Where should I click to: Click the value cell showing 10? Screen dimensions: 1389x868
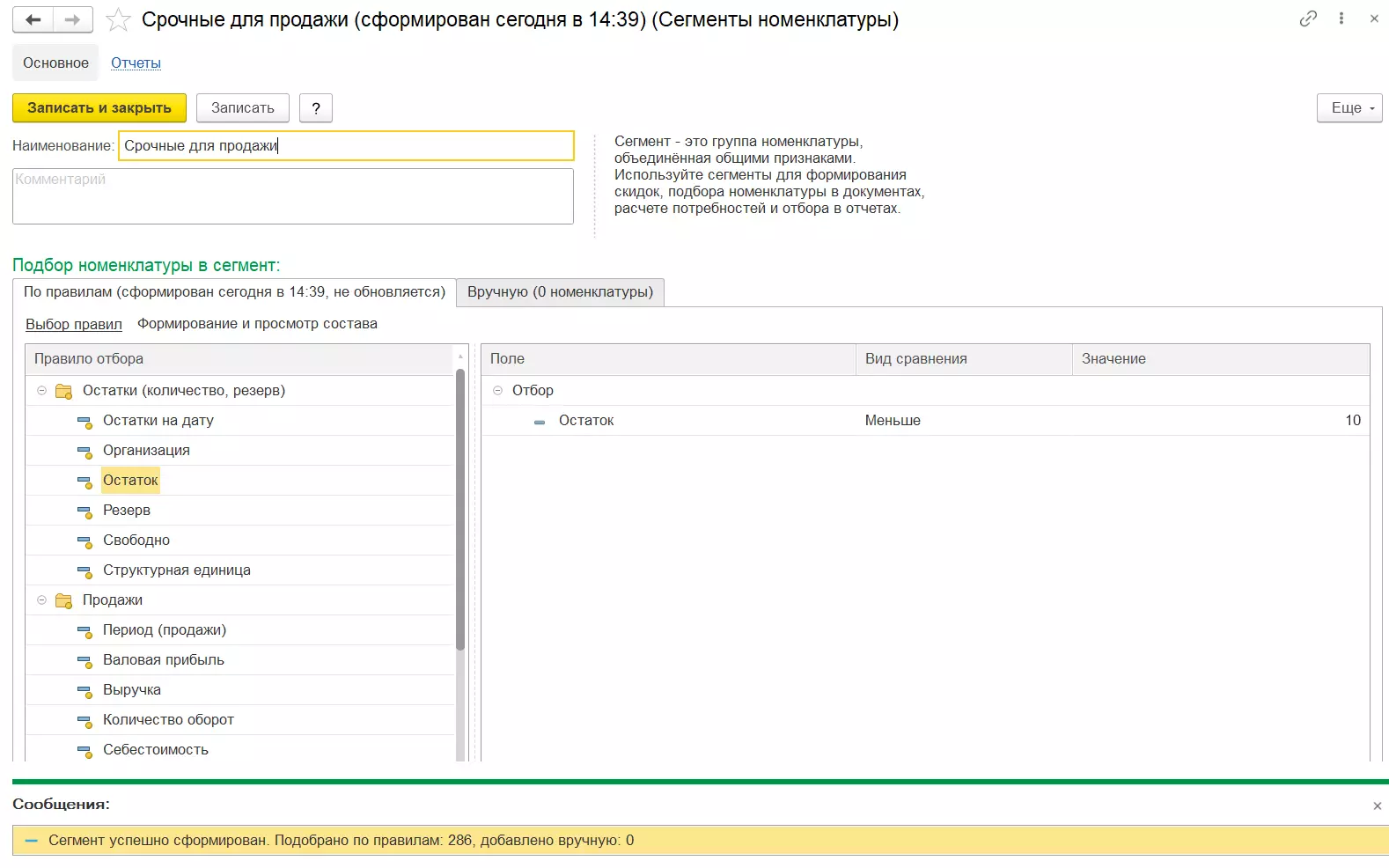click(x=1221, y=421)
